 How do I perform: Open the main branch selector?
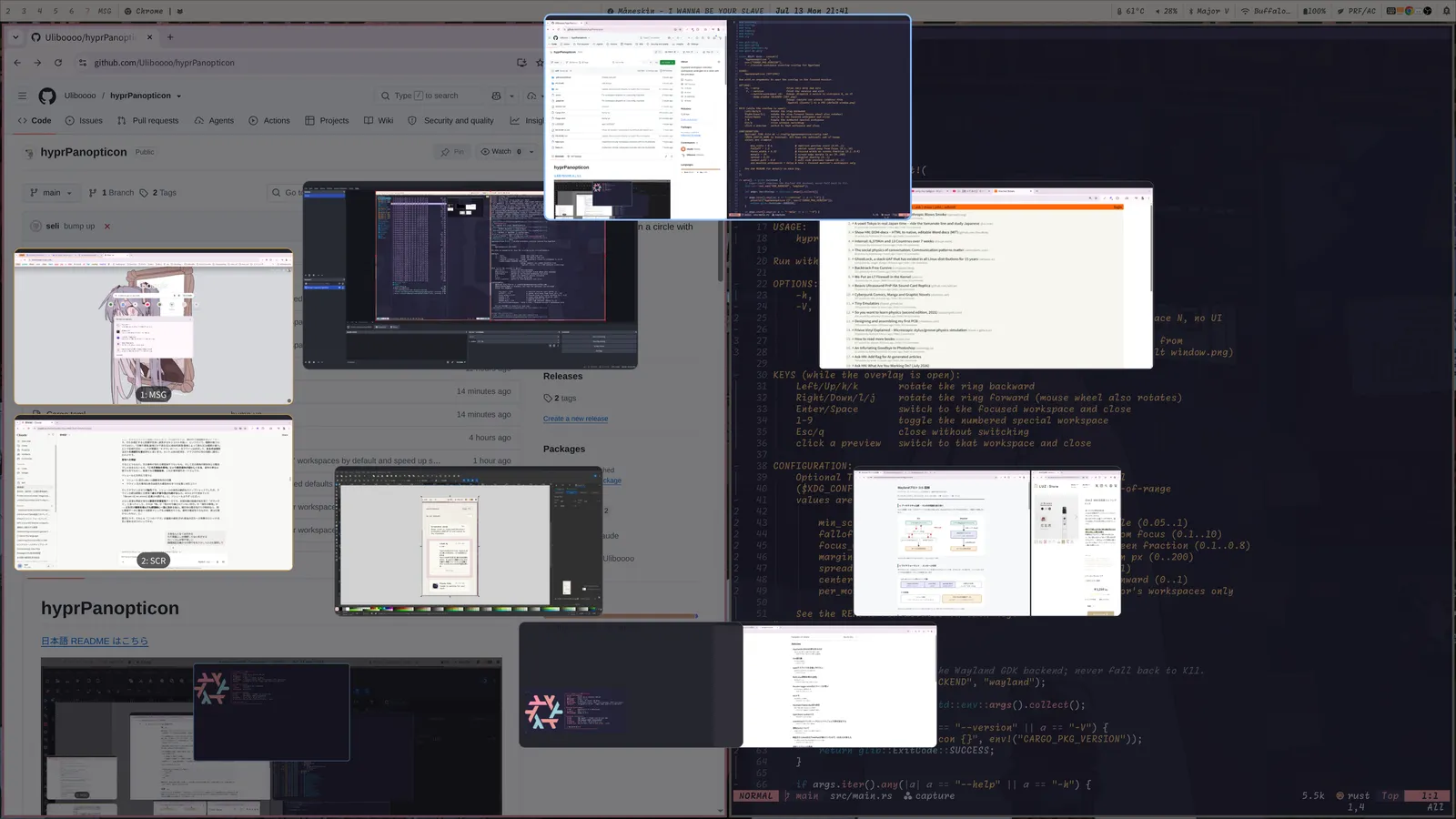[51, 193]
